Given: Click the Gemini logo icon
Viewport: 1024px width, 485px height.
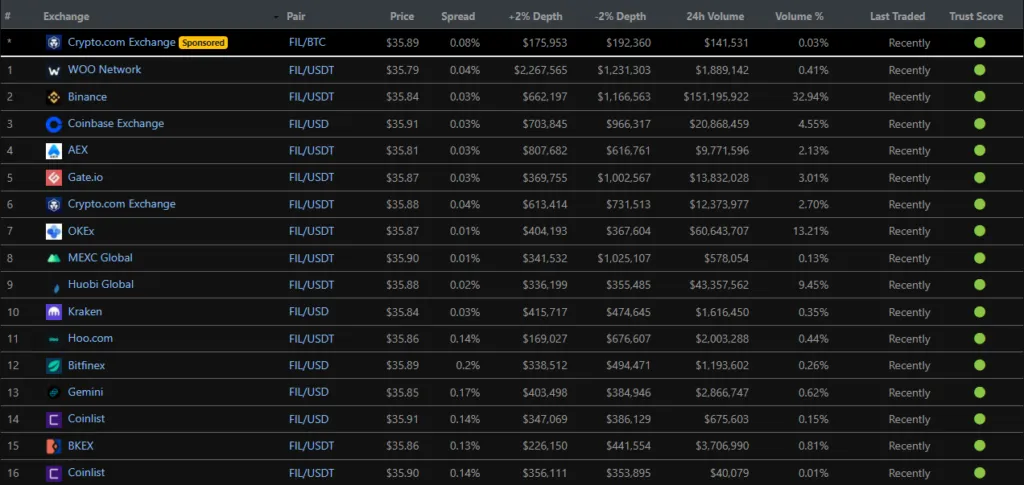Looking at the screenshot, I should point(54,392).
